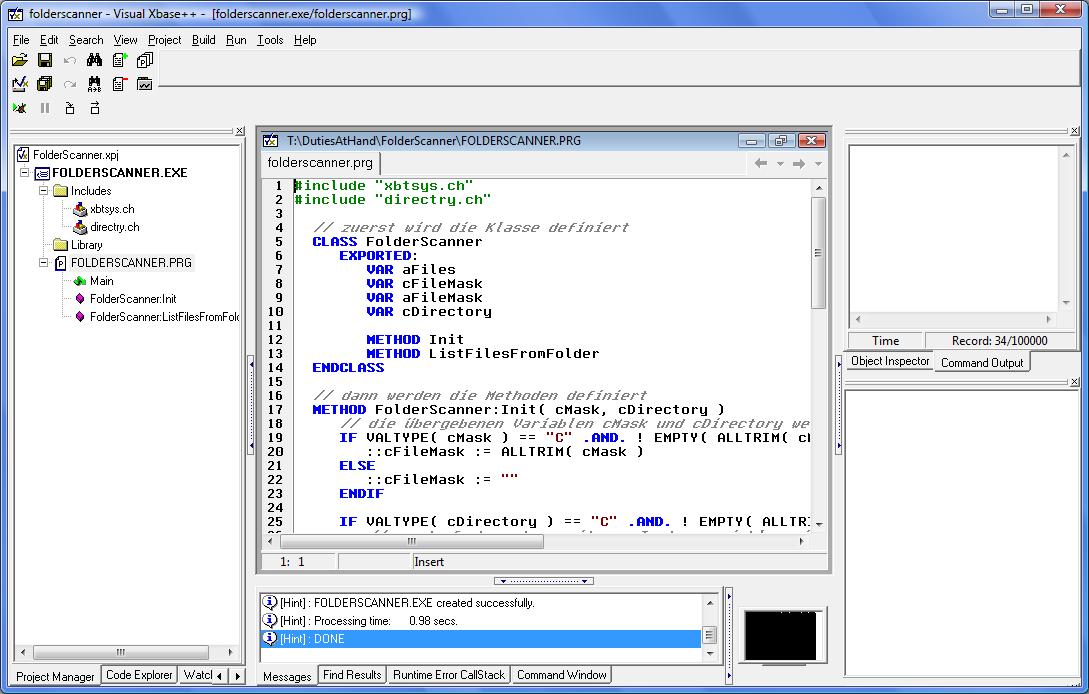Select the FolderScanner:ListFilesFromFolder tree item

point(165,317)
